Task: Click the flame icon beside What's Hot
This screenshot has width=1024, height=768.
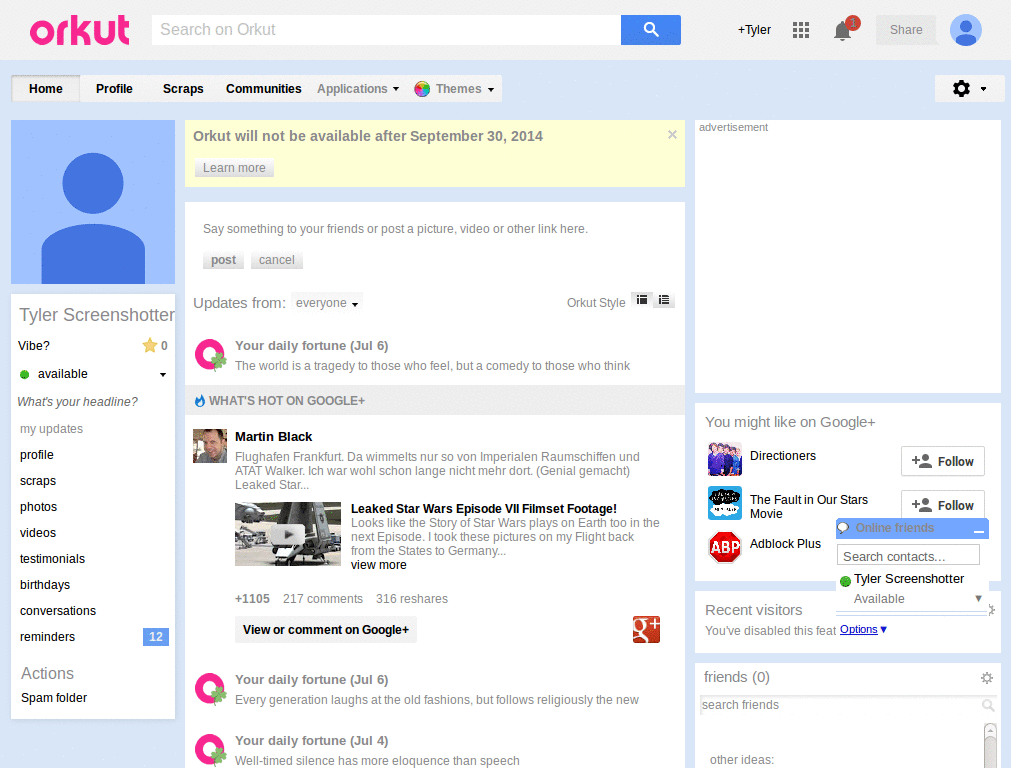Action: pos(200,401)
